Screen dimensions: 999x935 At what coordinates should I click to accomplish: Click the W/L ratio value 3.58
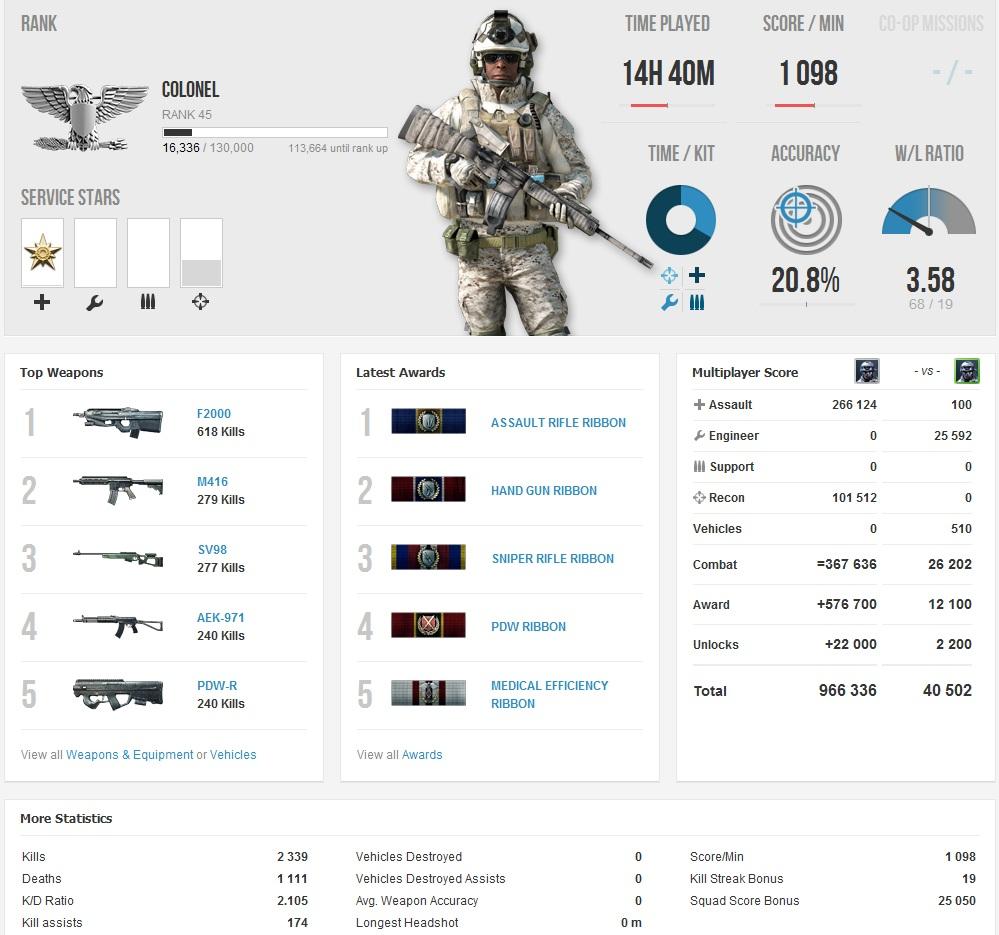coord(930,280)
